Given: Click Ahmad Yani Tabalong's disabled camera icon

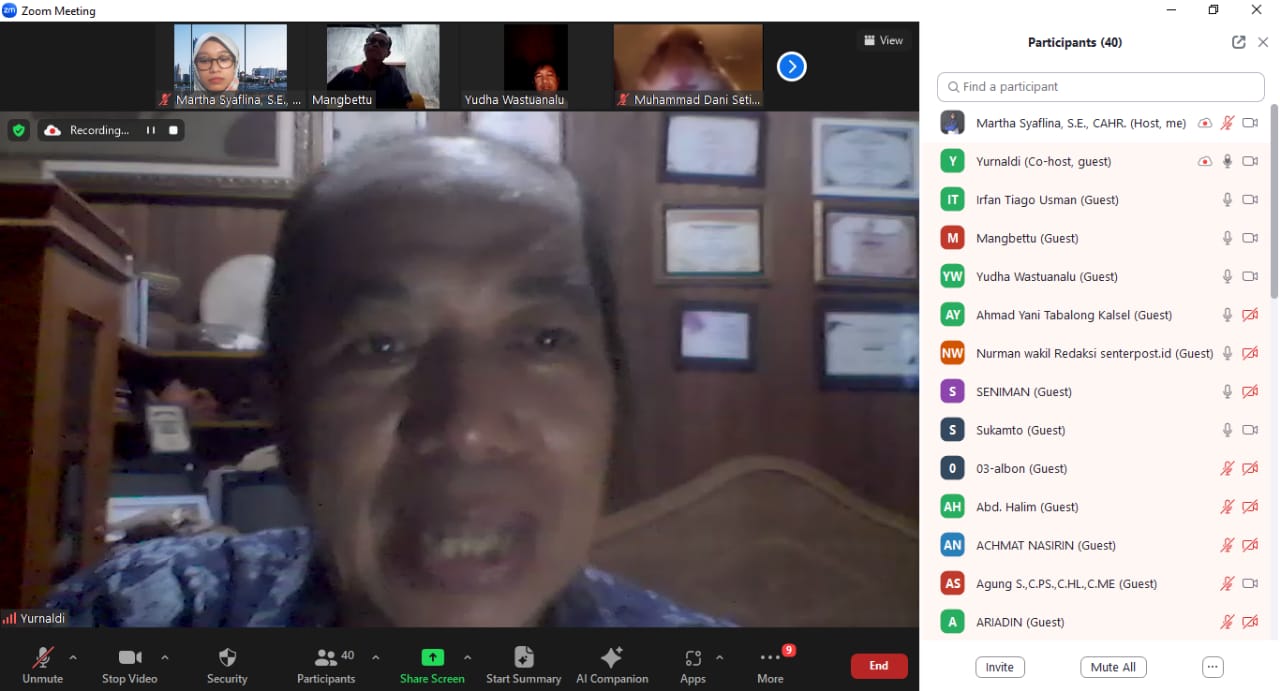Looking at the screenshot, I should (x=1250, y=315).
